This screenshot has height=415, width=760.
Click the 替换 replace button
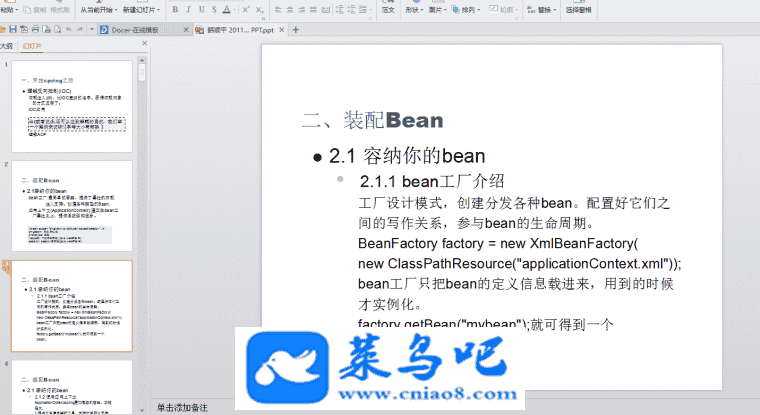543,10
